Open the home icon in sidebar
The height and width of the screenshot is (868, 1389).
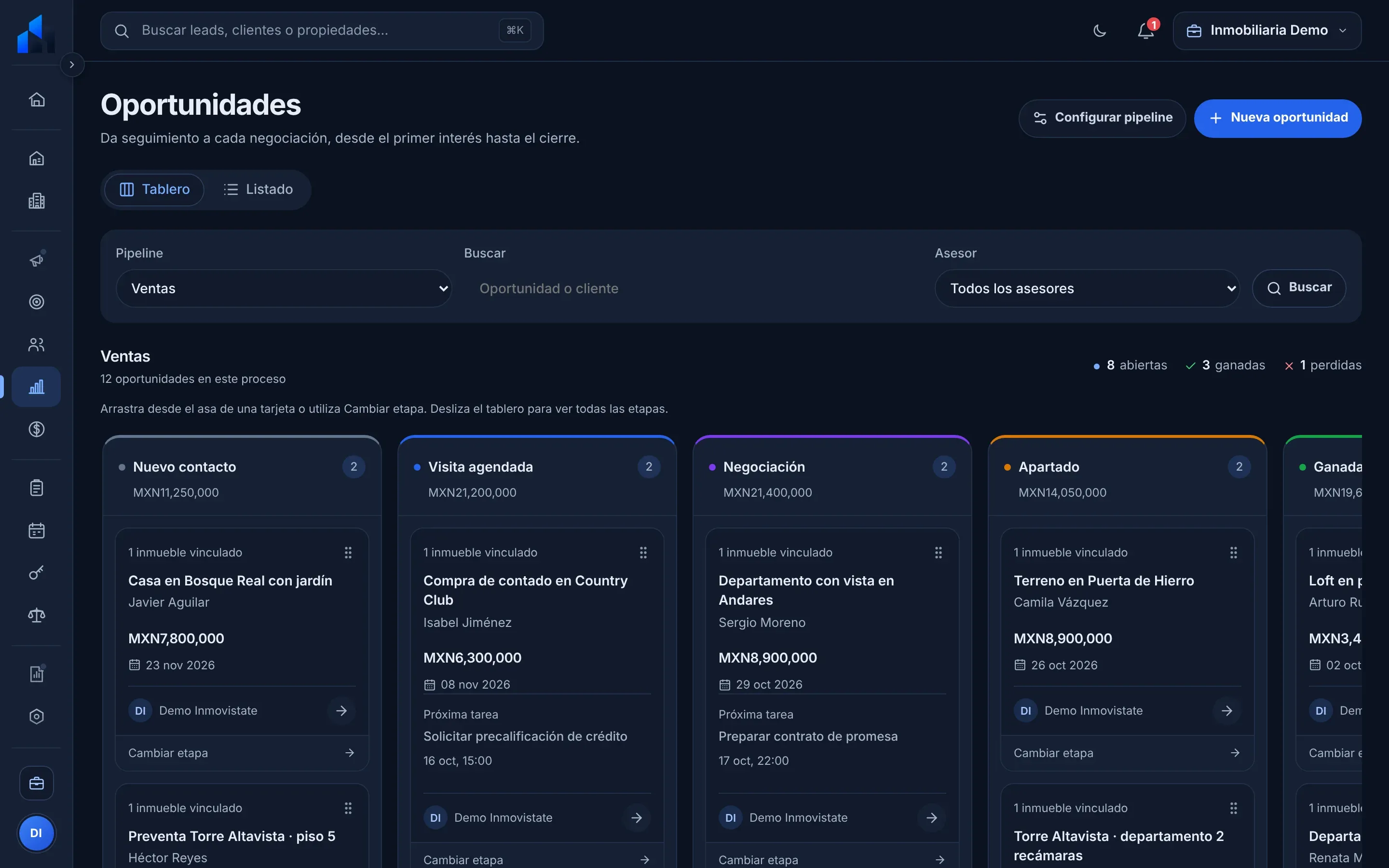coord(37,100)
